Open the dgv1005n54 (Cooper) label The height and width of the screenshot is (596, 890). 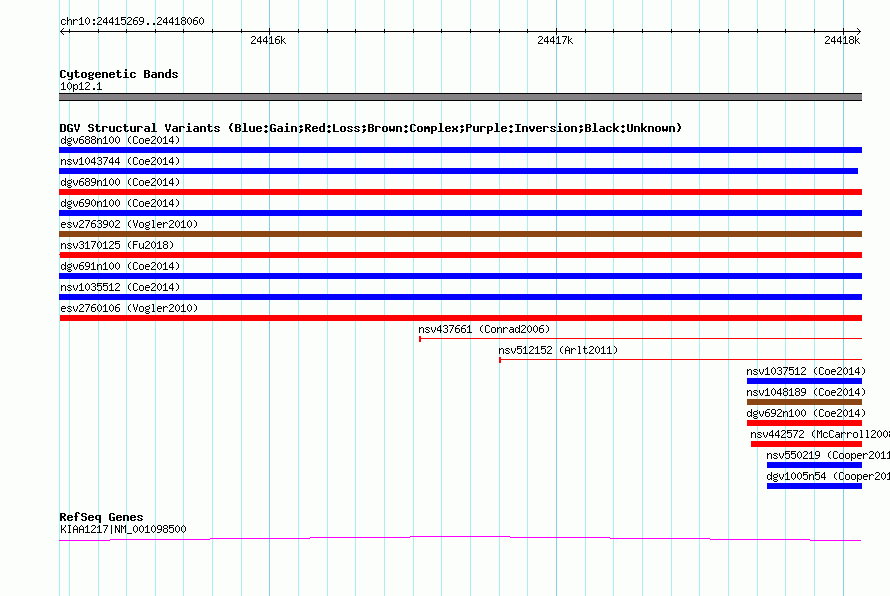[828, 476]
